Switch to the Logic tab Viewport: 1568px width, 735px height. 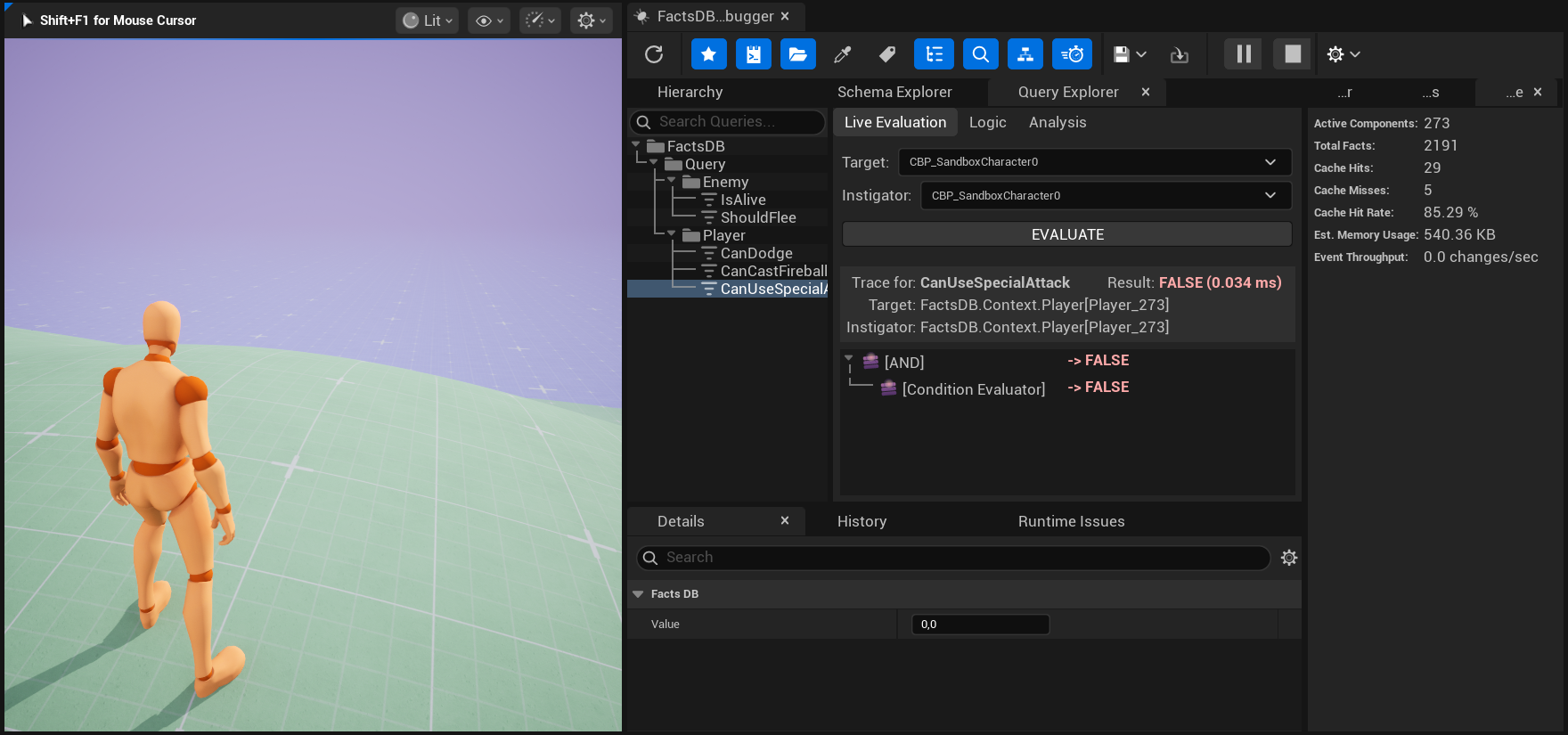tap(987, 122)
